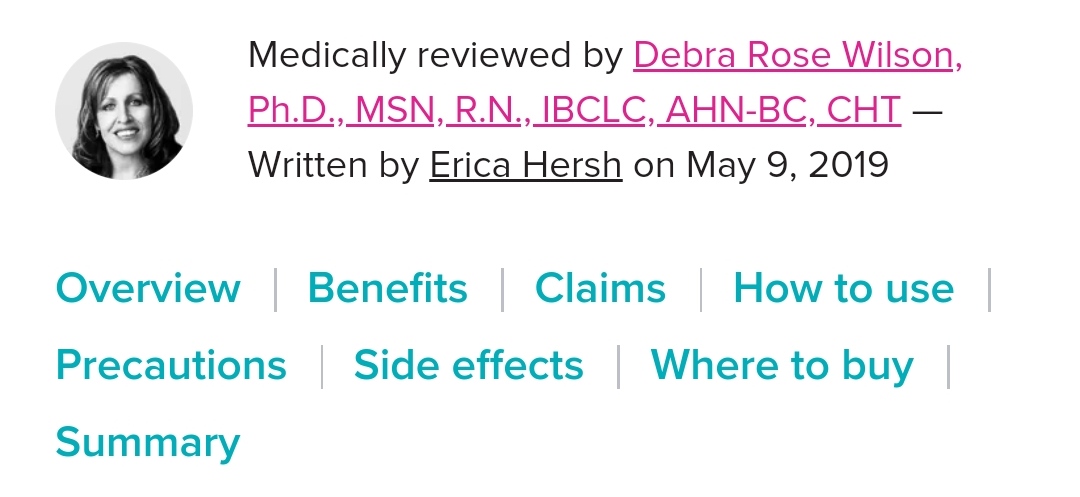Click the divider between Side effects and Where to buy
The image size is (1080, 497).
pyautogui.click(x=618, y=367)
